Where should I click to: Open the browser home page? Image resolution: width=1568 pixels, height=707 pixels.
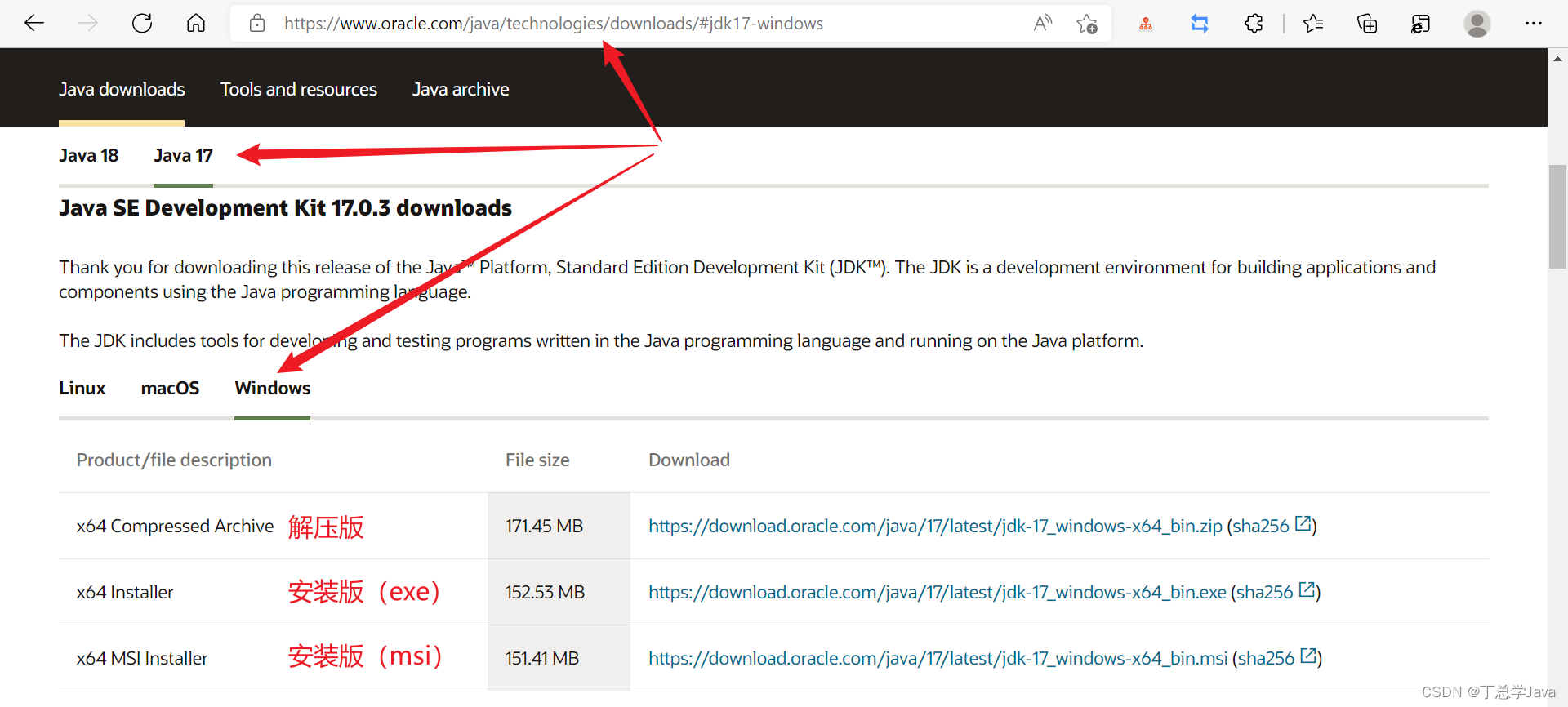click(x=196, y=24)
